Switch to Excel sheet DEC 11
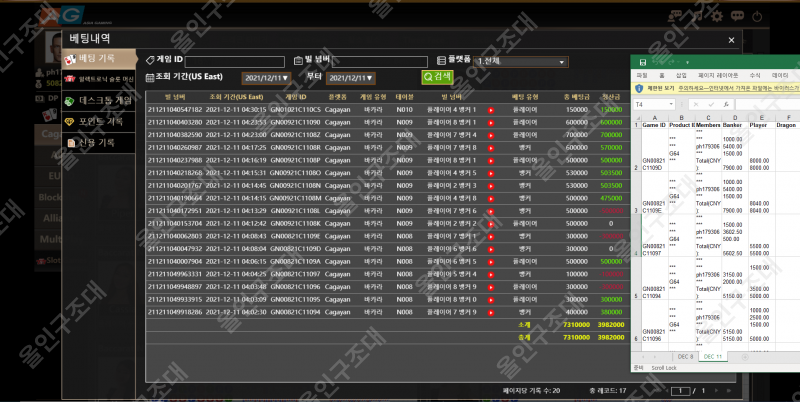The width and height of the screenshot is (800, 402). pyautogui.click(x=713, y=357)
